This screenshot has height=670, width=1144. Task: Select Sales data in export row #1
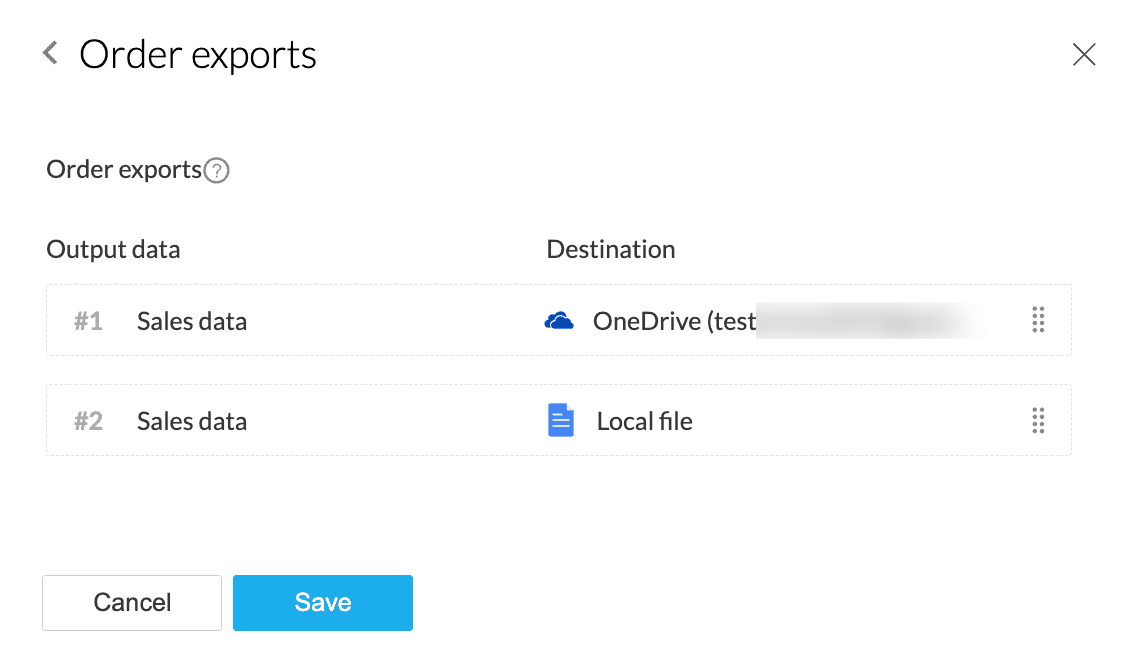[192, 321]
